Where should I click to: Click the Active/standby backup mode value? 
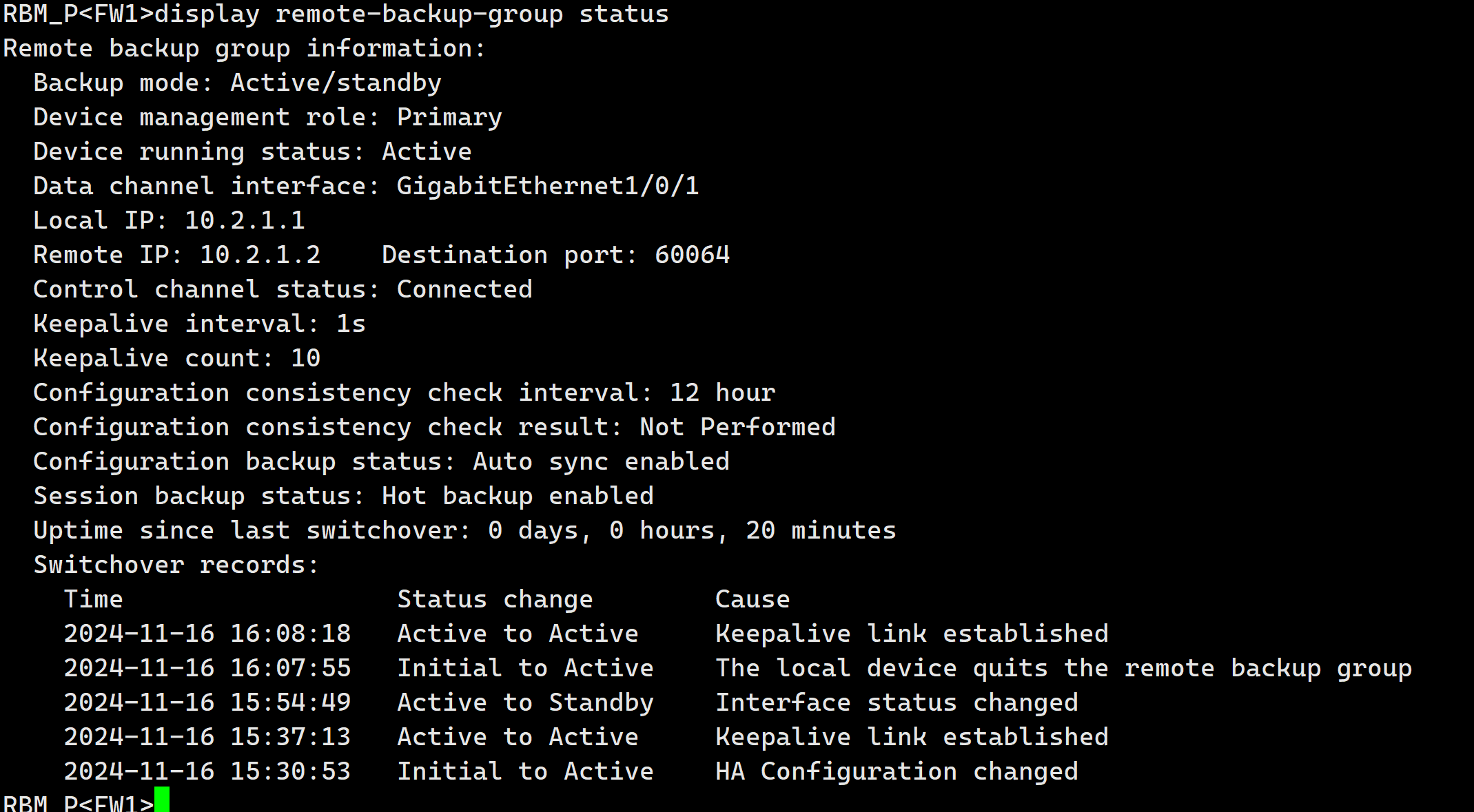tap(336, 83)
